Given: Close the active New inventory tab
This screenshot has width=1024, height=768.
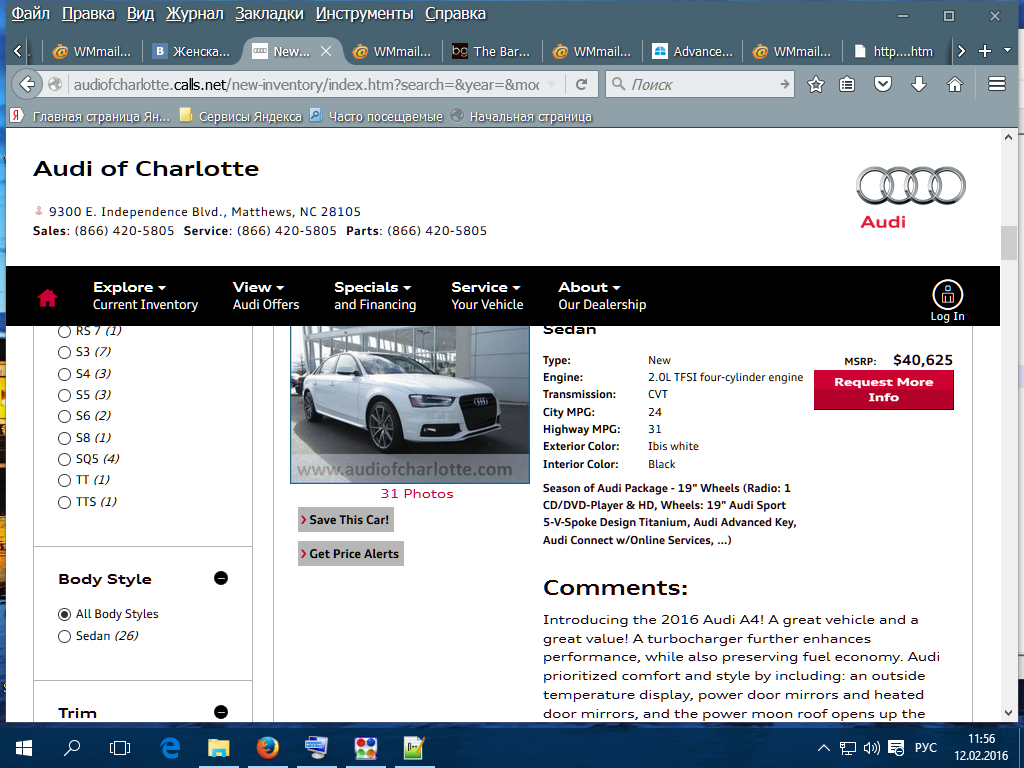Looking at the screenshot, I should point(326,51).
